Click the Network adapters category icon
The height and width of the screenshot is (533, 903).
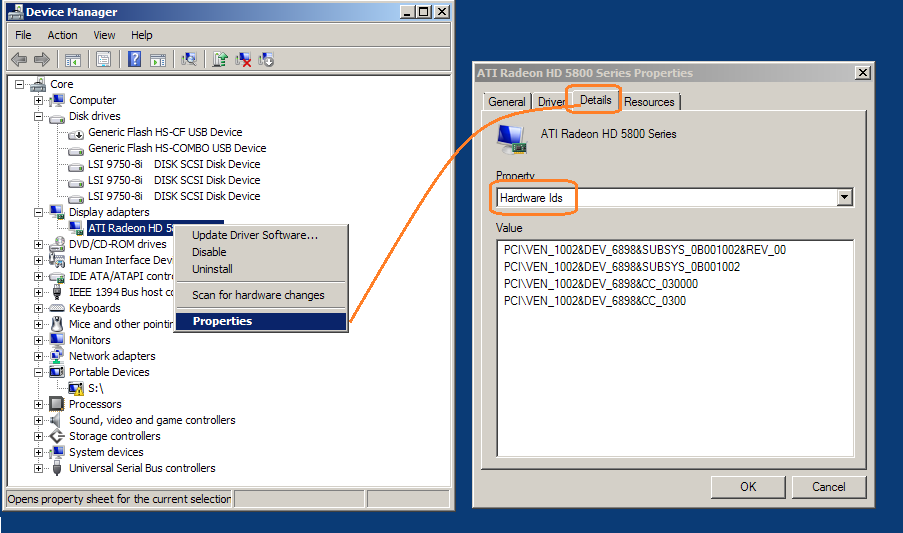coord(57,356)
